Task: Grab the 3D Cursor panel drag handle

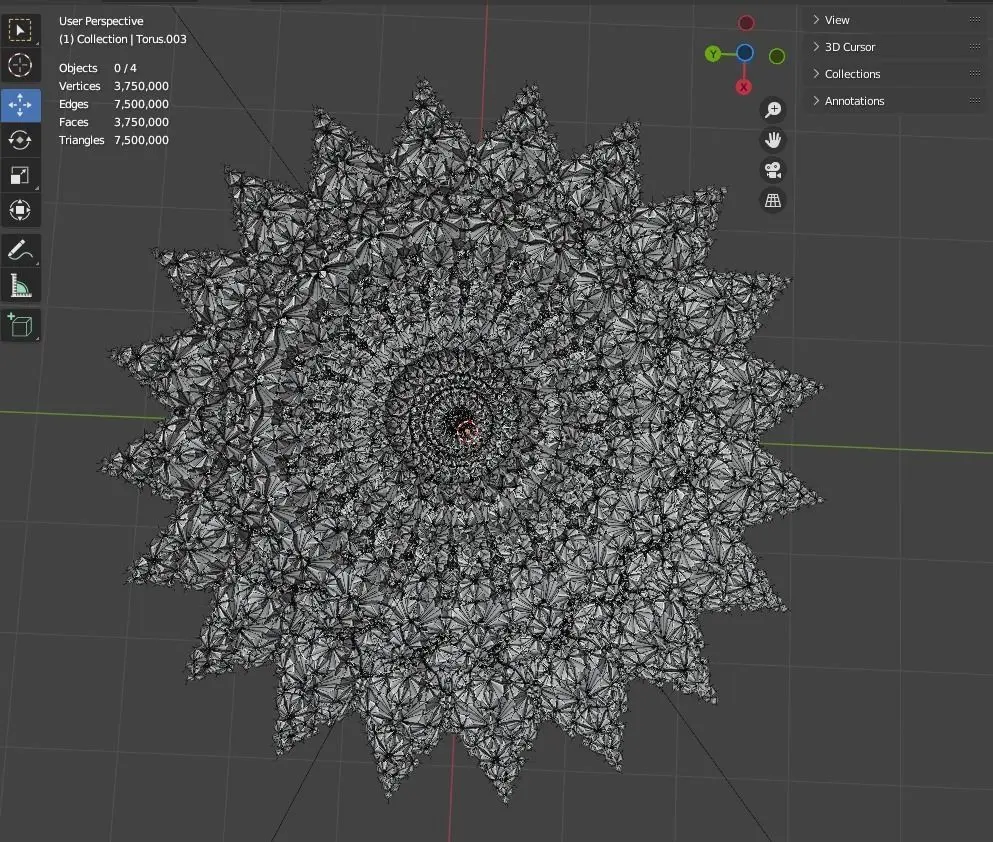Action: pos(975,47)
